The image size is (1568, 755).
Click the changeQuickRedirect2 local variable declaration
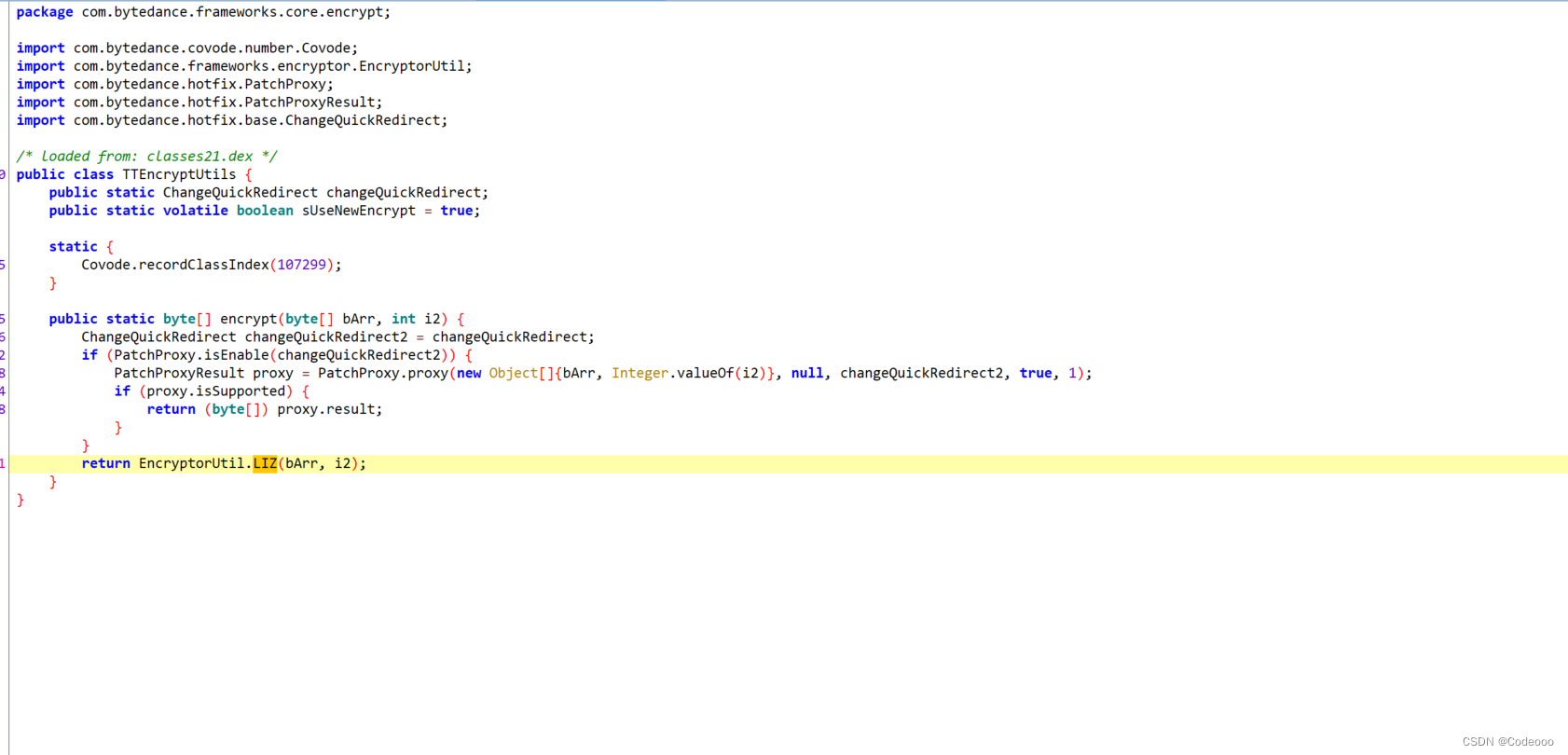point(337,337)
